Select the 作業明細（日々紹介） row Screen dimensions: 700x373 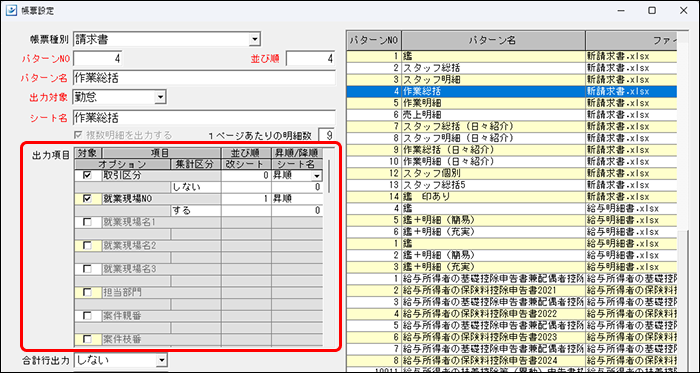(x=512, y=161)
